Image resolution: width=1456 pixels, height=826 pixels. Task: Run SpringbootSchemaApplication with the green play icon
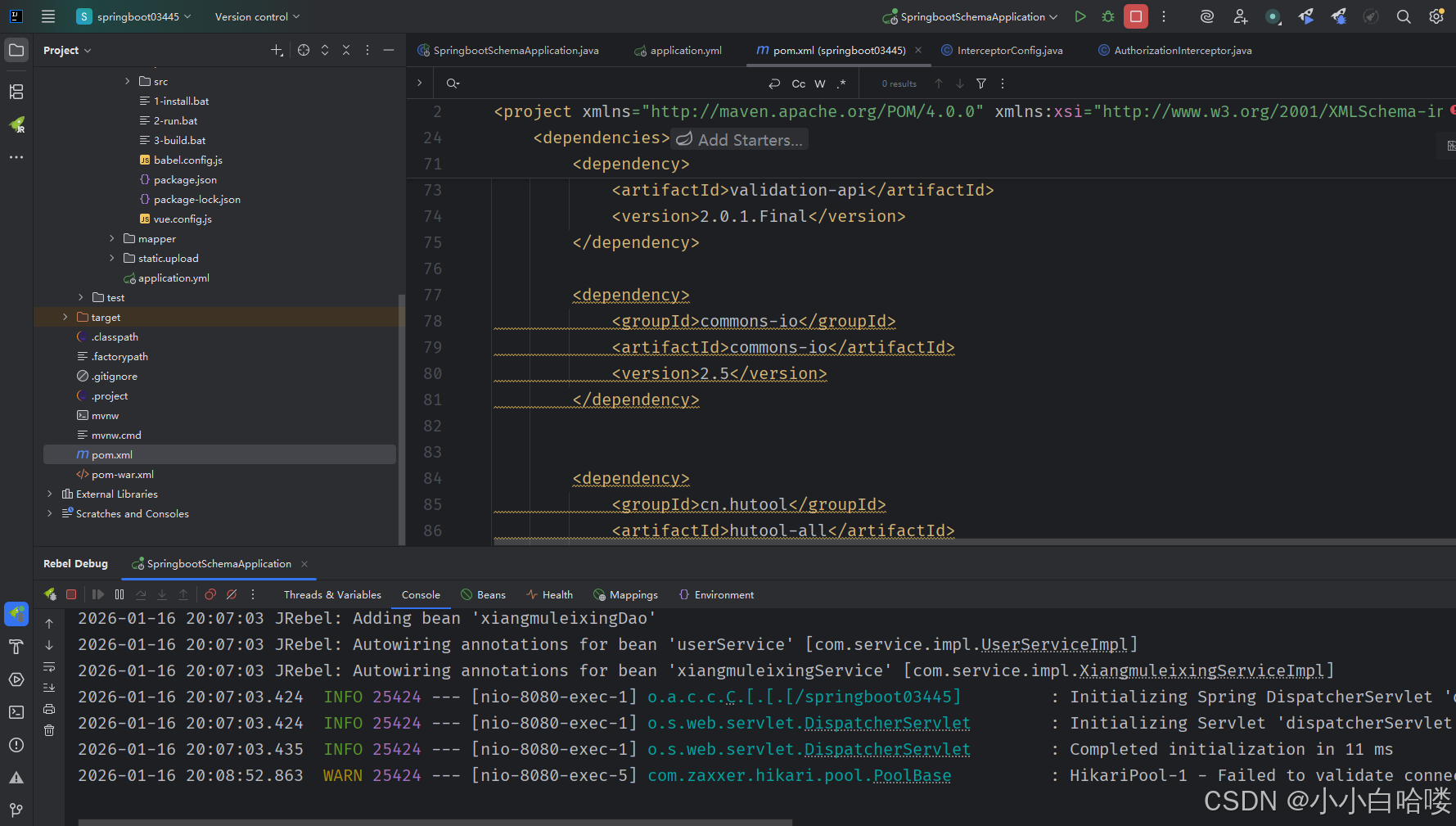tap(1080, 16)
